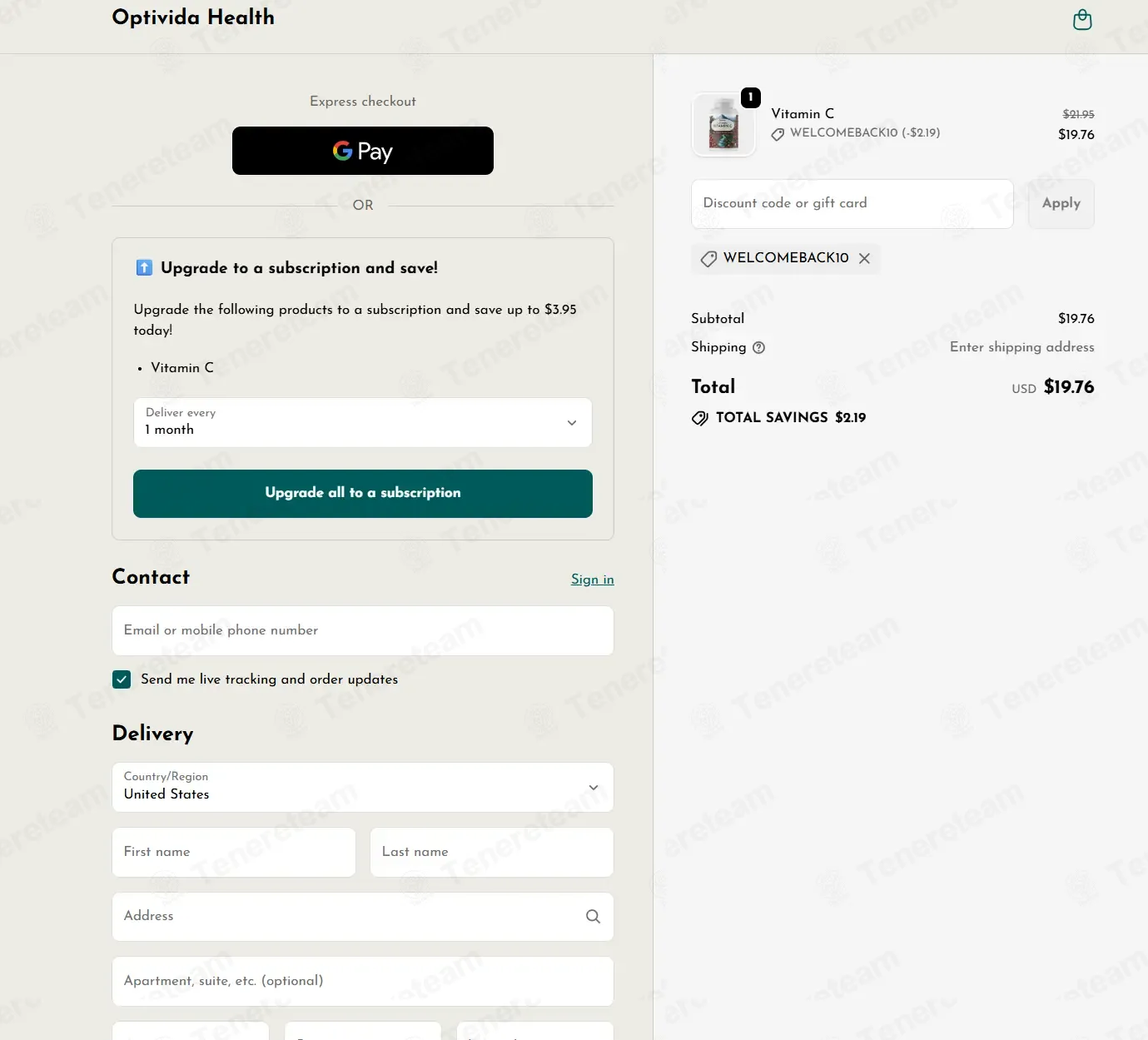Click the discount tag icon under Vitamin C
Viewport: 1148px width, 1040px height.
[778, 134]
